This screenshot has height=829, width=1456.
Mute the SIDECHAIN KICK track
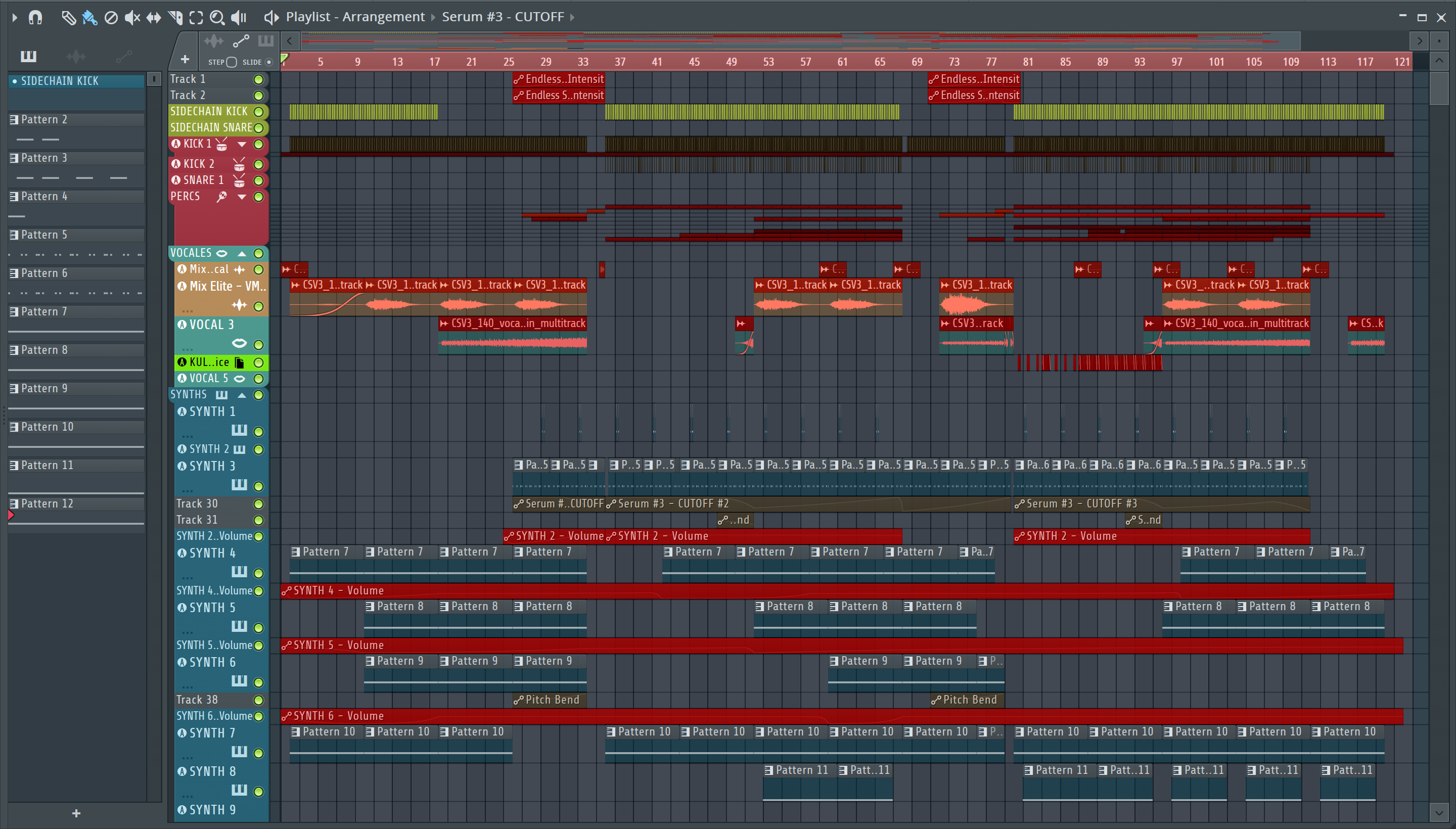tap(258, 112)
